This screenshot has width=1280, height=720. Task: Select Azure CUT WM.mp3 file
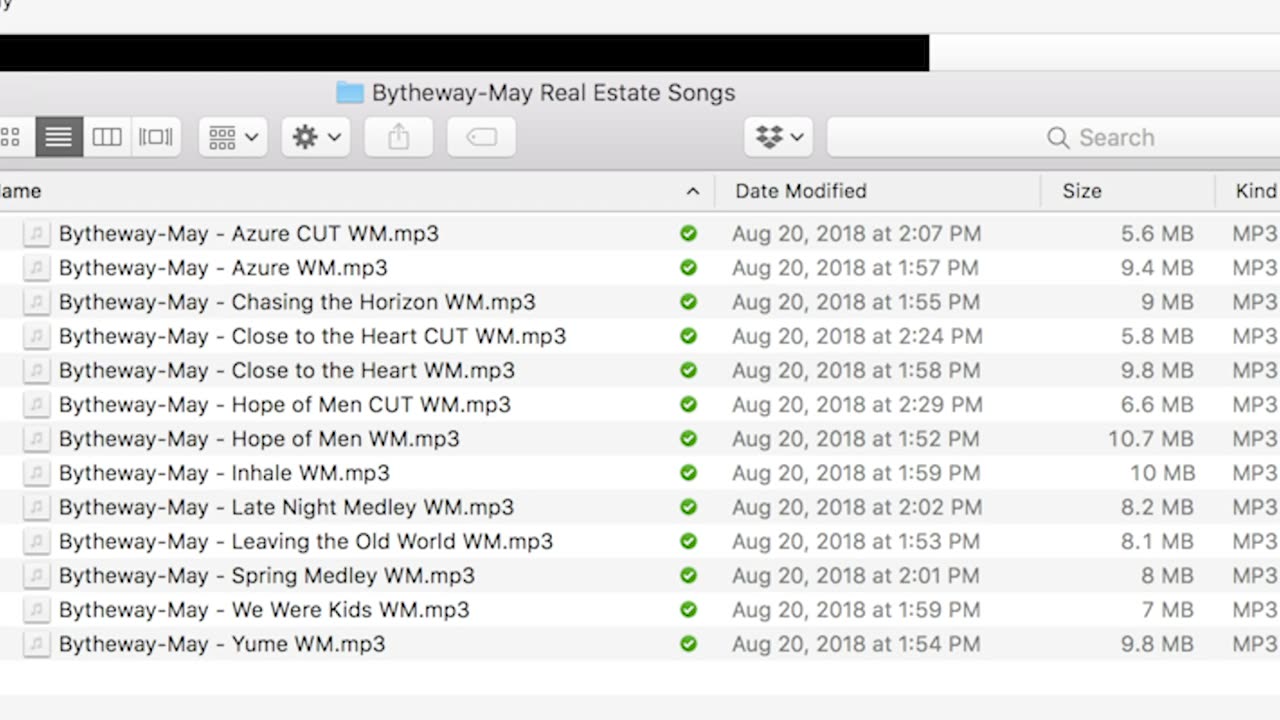(248, 234)
